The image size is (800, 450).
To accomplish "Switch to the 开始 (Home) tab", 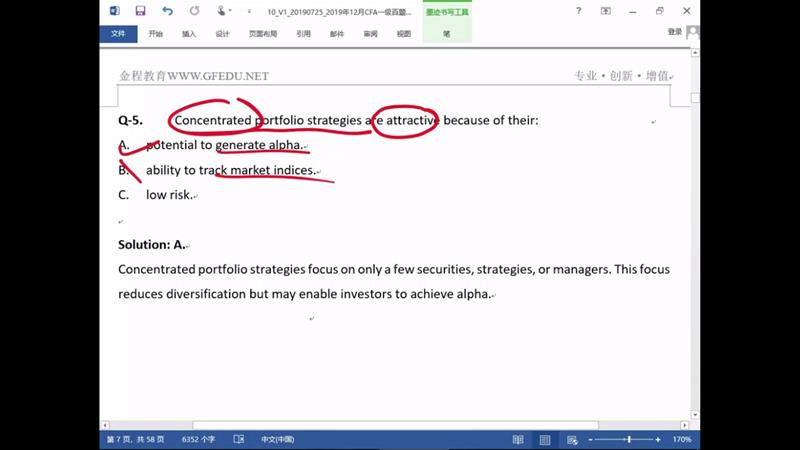I will click(x=156, y=34).
